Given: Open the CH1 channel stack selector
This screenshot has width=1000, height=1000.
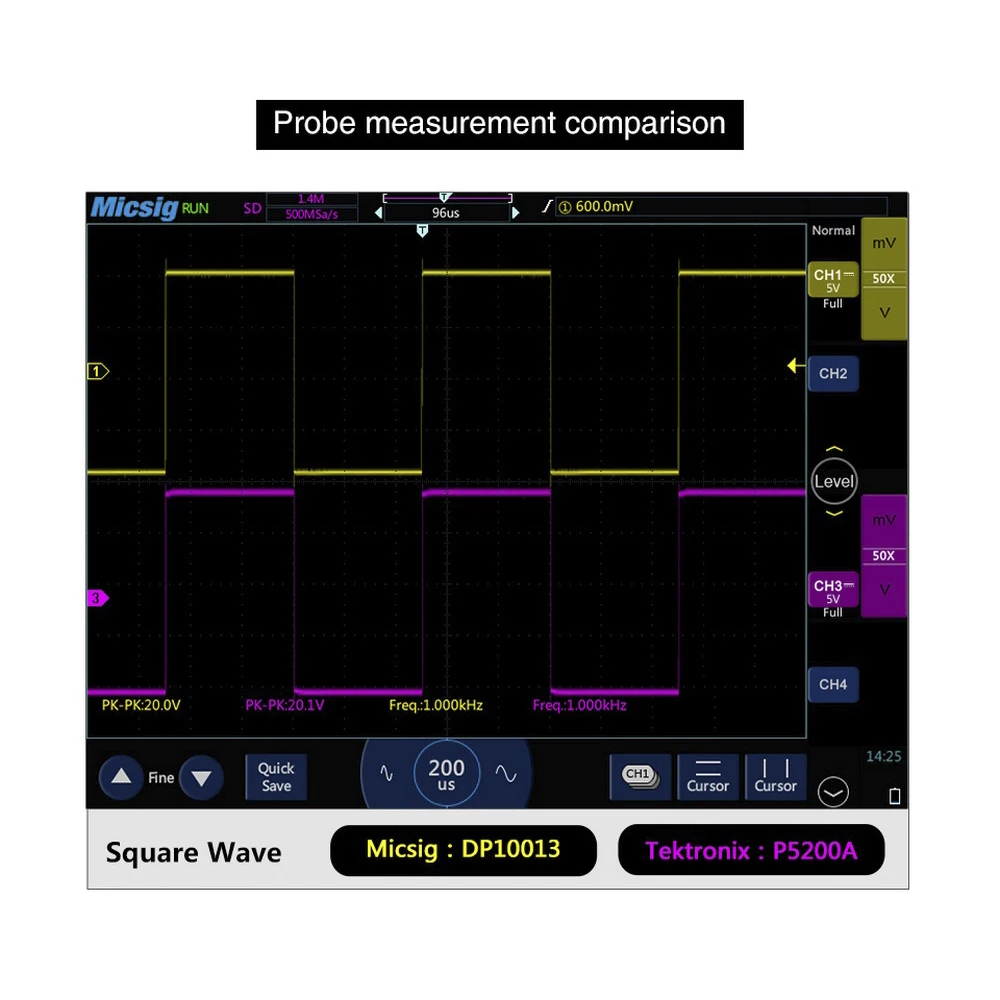Looking at the screenshot, I should [x=640, y=776].
